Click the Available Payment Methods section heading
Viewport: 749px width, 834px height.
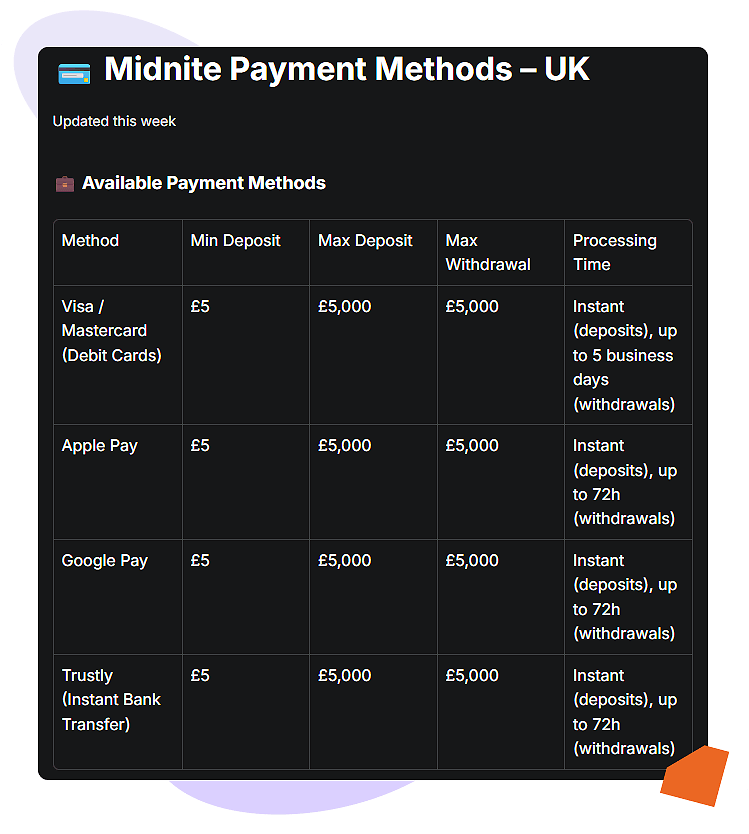[x=204, y=183]
